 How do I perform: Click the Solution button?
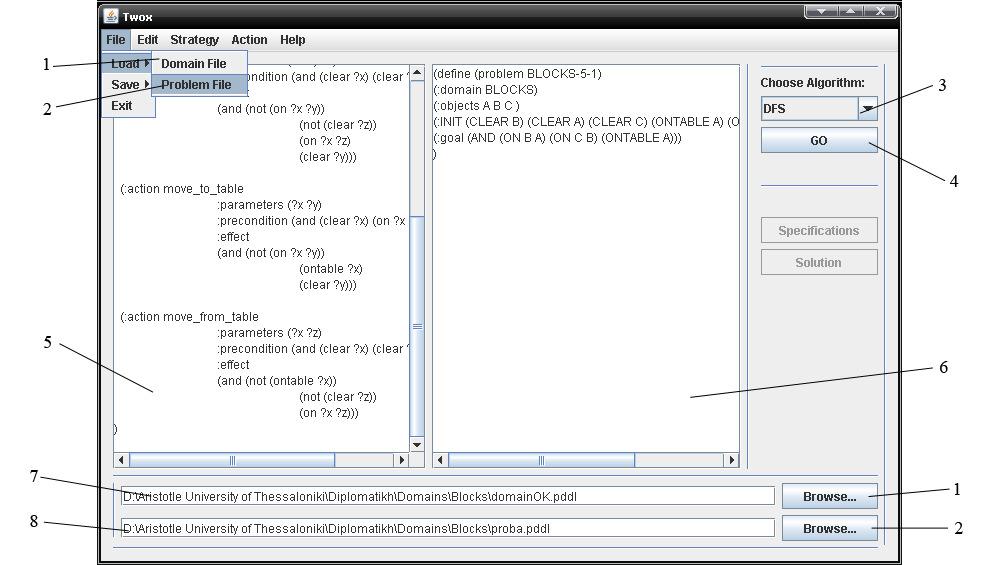[819, 263]
